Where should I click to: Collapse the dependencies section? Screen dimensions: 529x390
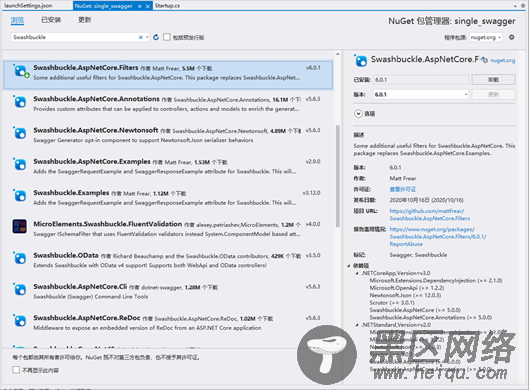point(349,266)
